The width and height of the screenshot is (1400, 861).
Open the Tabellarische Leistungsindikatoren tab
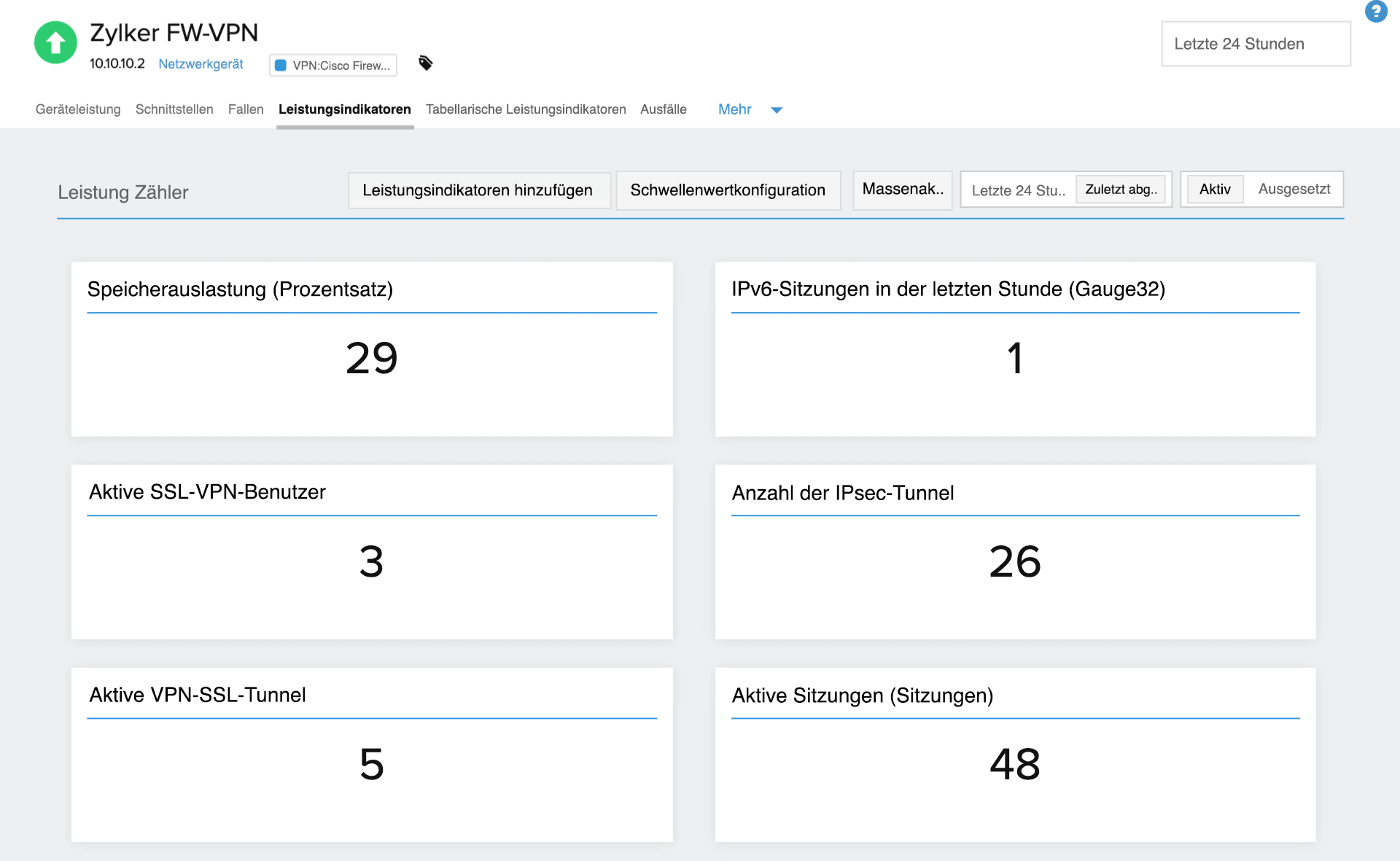point(526,109)
